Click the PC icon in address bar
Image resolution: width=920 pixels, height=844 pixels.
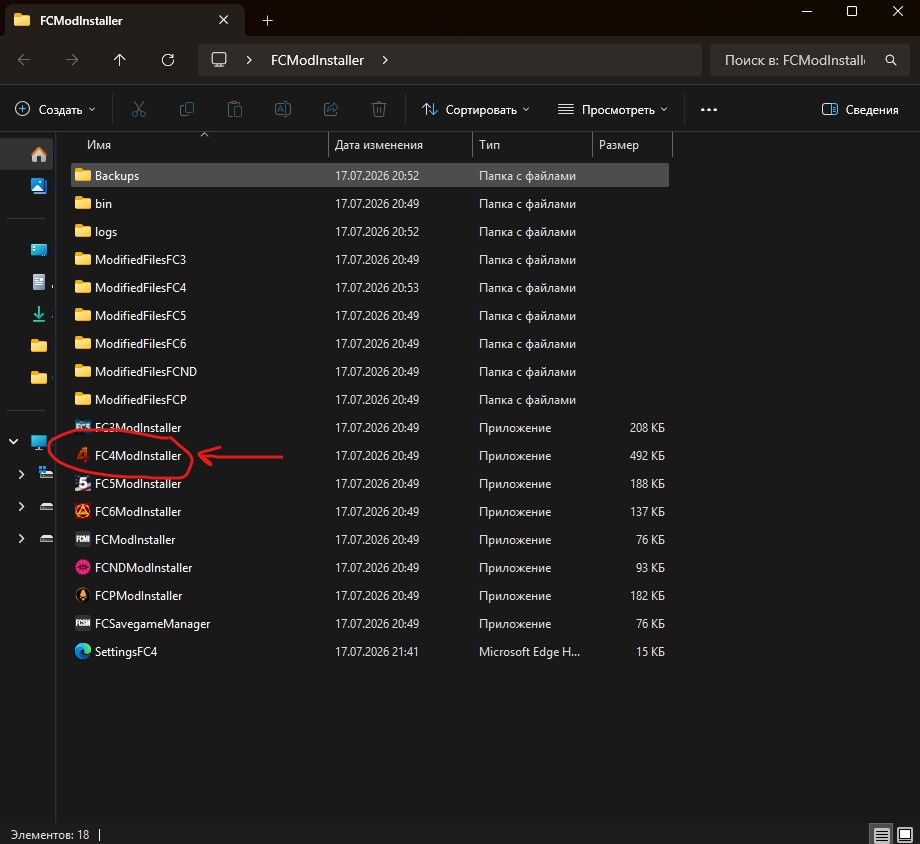[219, 60]
